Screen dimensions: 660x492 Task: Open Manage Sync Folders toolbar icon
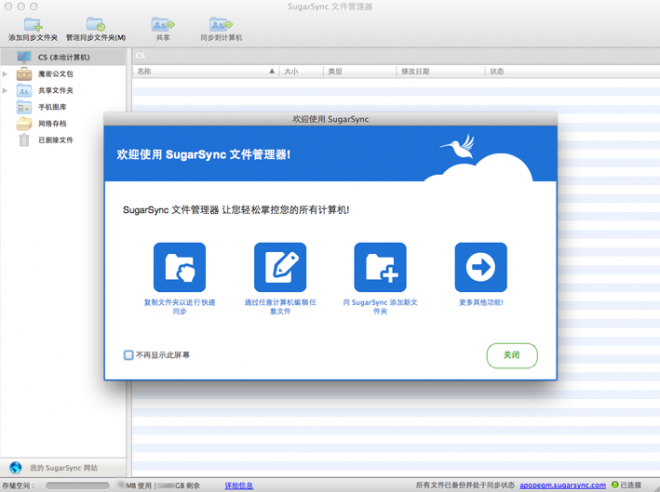tap(95, 24)
